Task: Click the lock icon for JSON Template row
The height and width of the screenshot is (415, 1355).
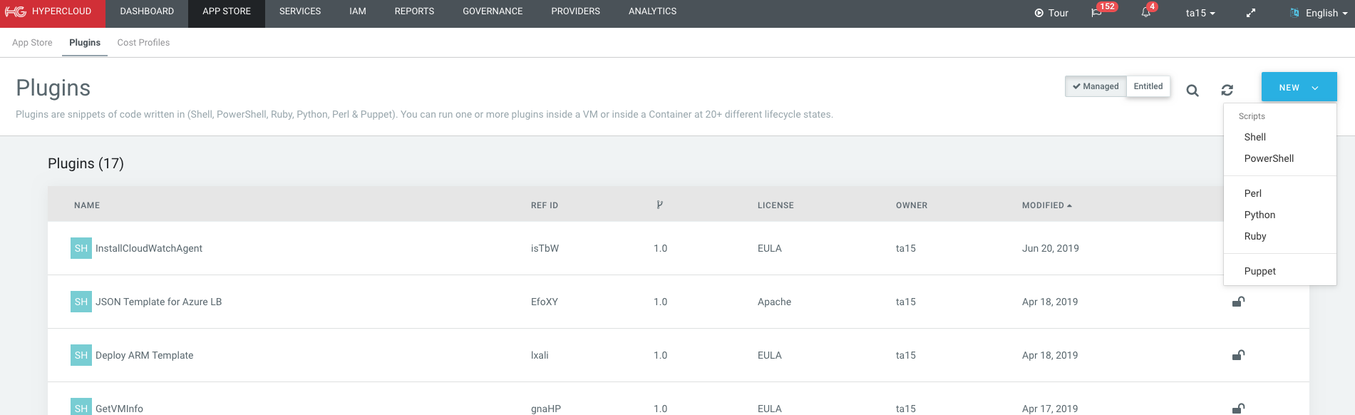Action: [1237, 301]
